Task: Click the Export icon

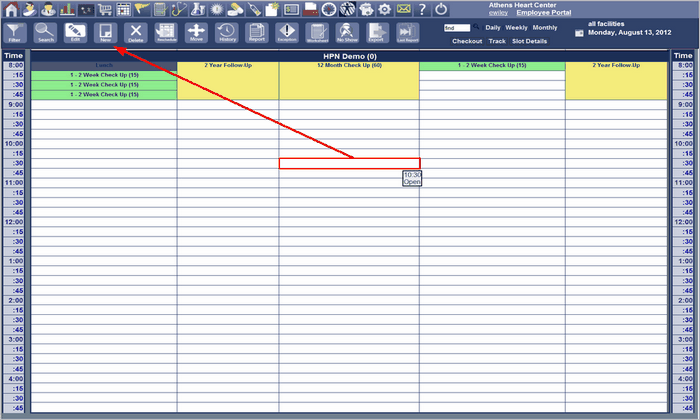Action: (x=376, y=34)
